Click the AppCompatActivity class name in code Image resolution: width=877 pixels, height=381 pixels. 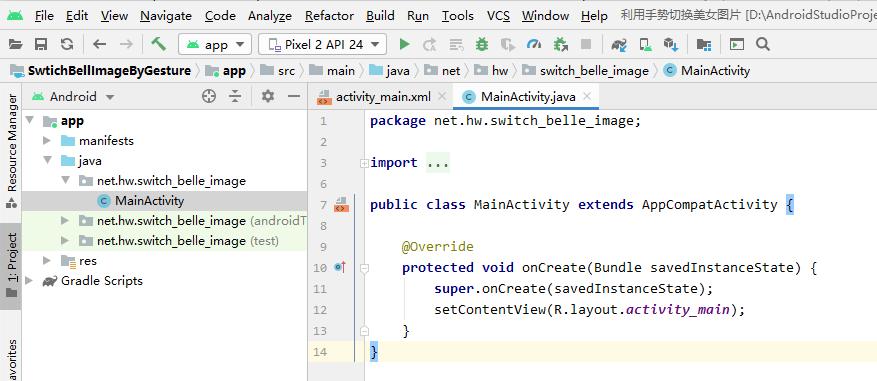pyautogui.click(x=709, y=205)
